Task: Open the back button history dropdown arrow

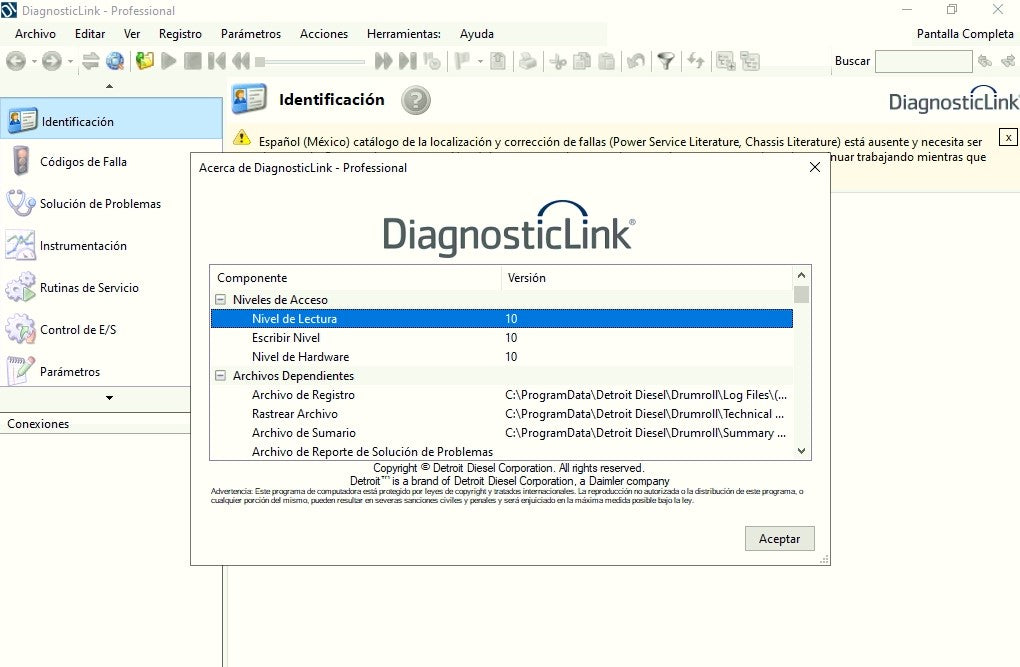Action: point(34,62)
